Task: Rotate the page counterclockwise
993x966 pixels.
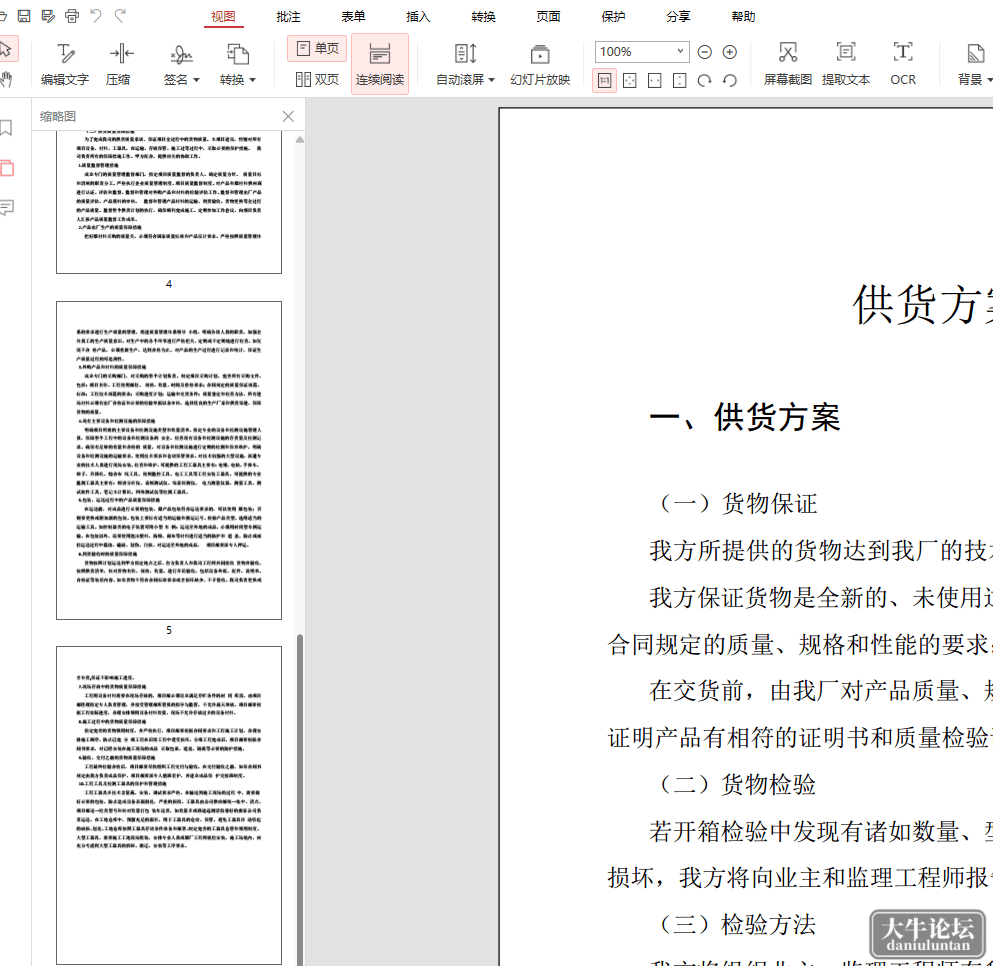Action: pyautogui.click(x=730, y=80)
